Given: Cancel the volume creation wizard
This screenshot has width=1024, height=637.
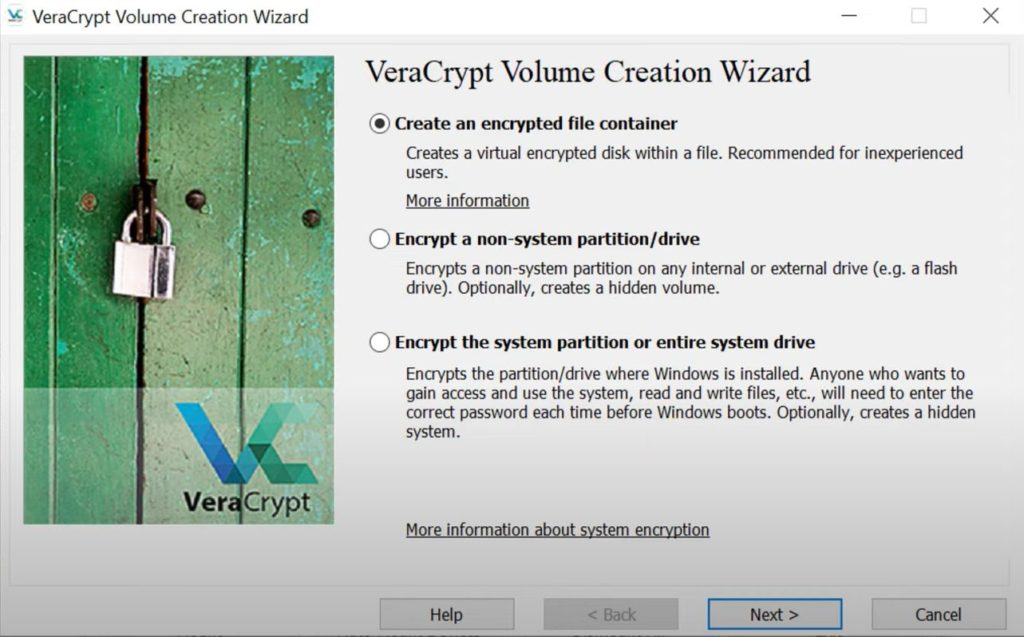Looking at the screenshot, I should tap(938, 614).
